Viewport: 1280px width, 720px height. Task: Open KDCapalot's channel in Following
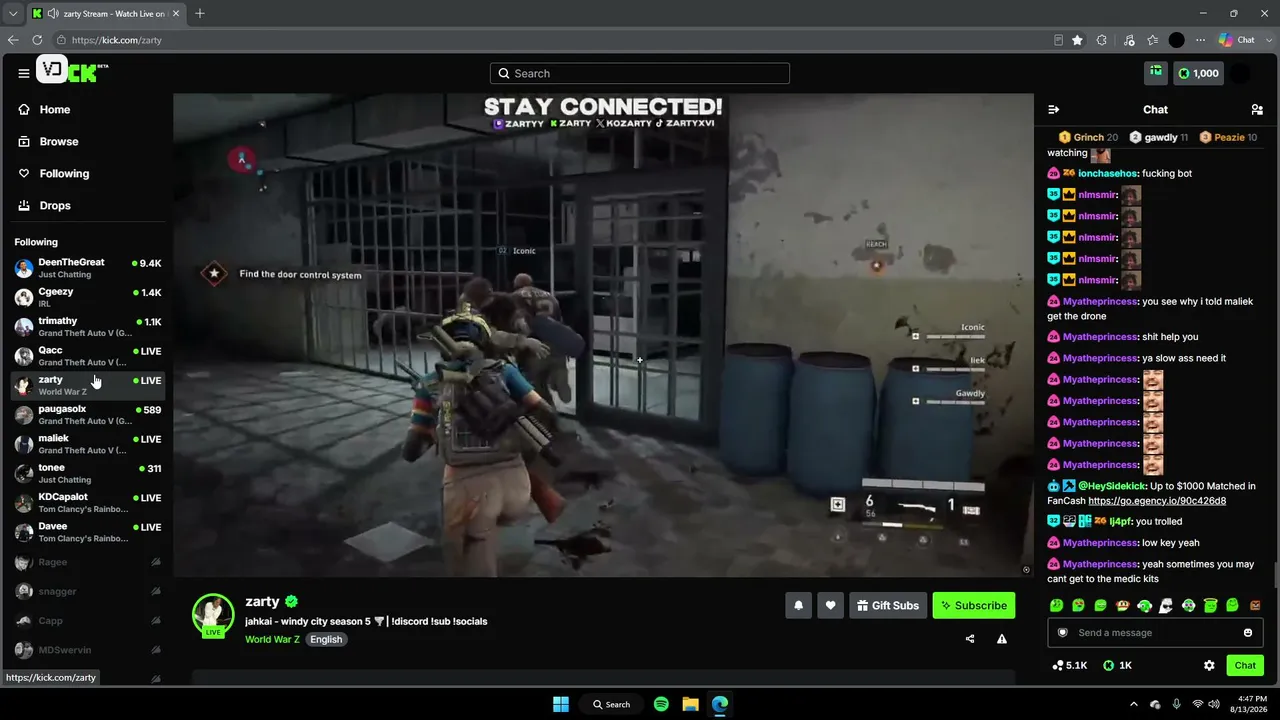pyautogui.click(x=87, y=503)
